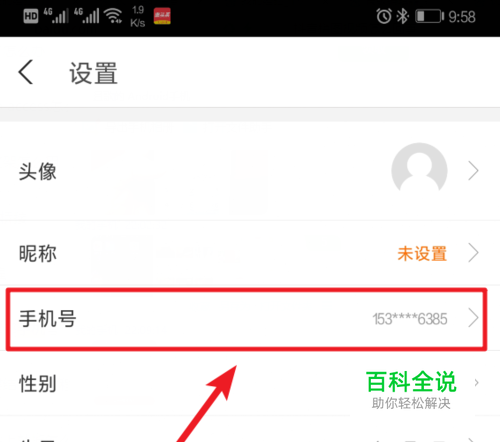Select the 头像 label
This screenshot has height=442, width=500.
point(37,172)
